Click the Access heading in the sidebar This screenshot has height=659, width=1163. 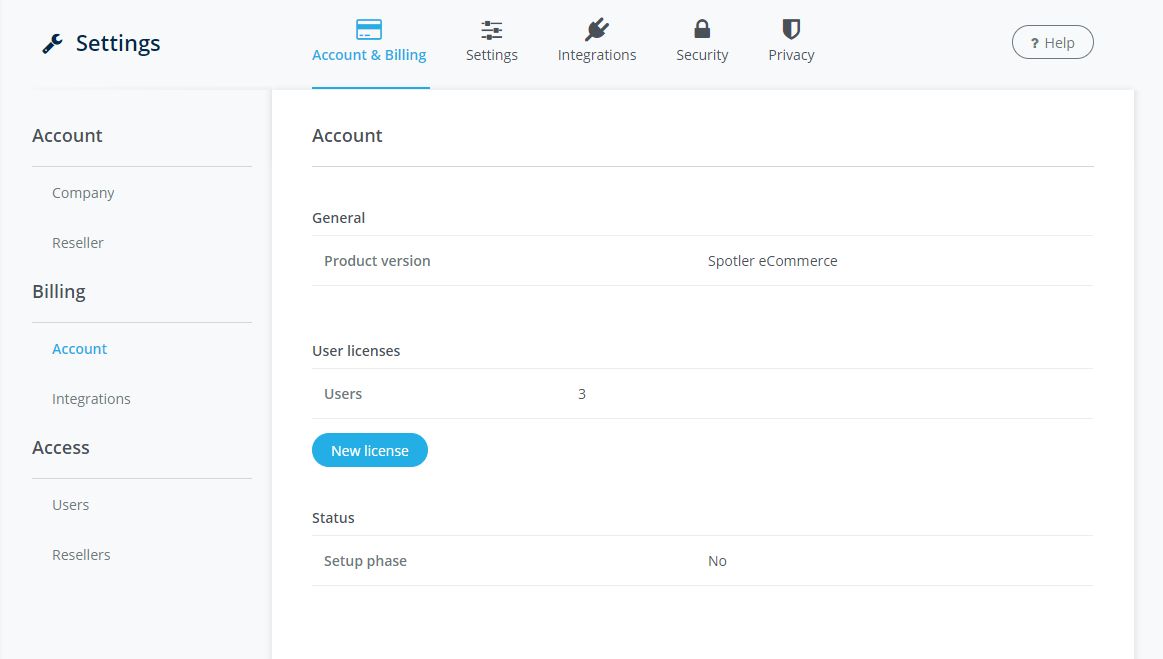click(x=61, y=448)
